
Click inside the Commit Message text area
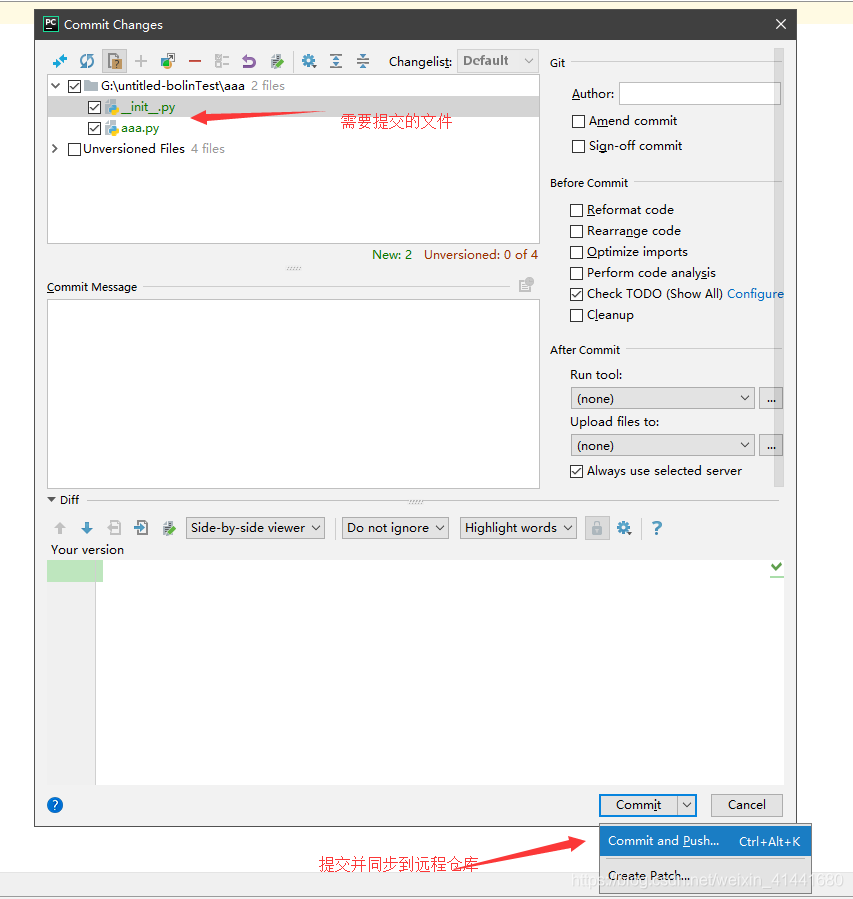click(x=294, y=394)
